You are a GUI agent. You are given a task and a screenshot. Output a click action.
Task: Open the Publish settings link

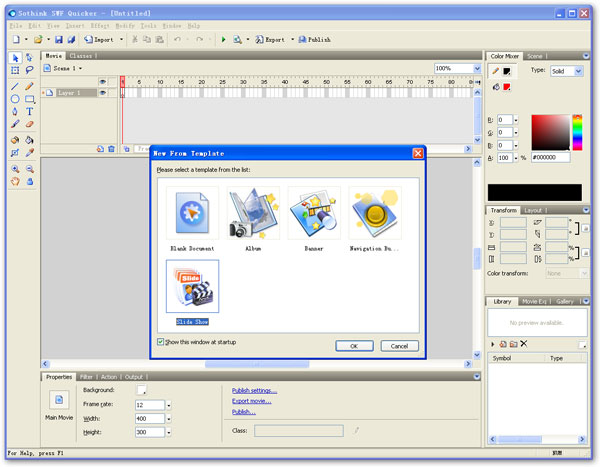pos(254,391)
